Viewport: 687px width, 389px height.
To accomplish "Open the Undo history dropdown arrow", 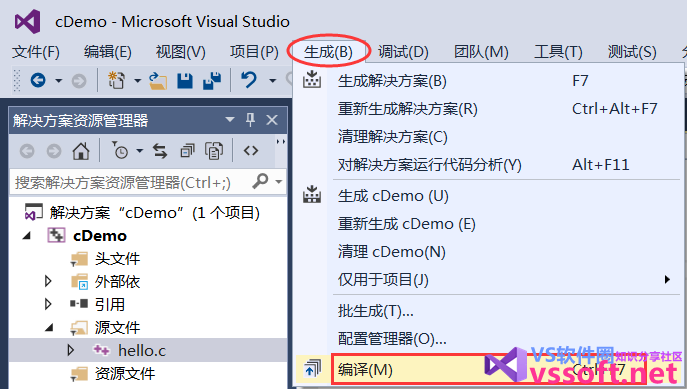I will (272, 81).
